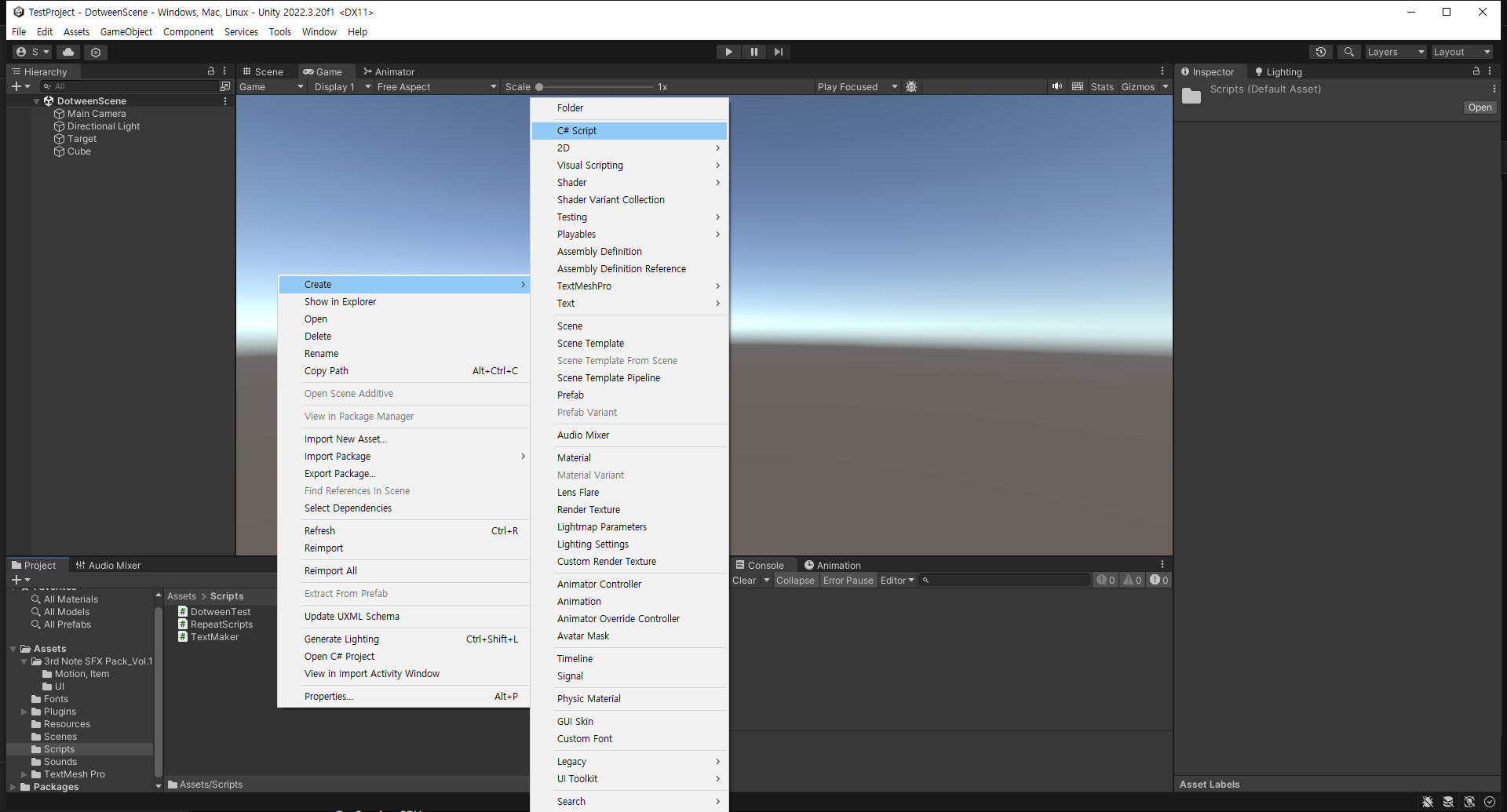The image size is (1507, 812).
Task: Click Reimport All in context menu
Action: [404, 571]
